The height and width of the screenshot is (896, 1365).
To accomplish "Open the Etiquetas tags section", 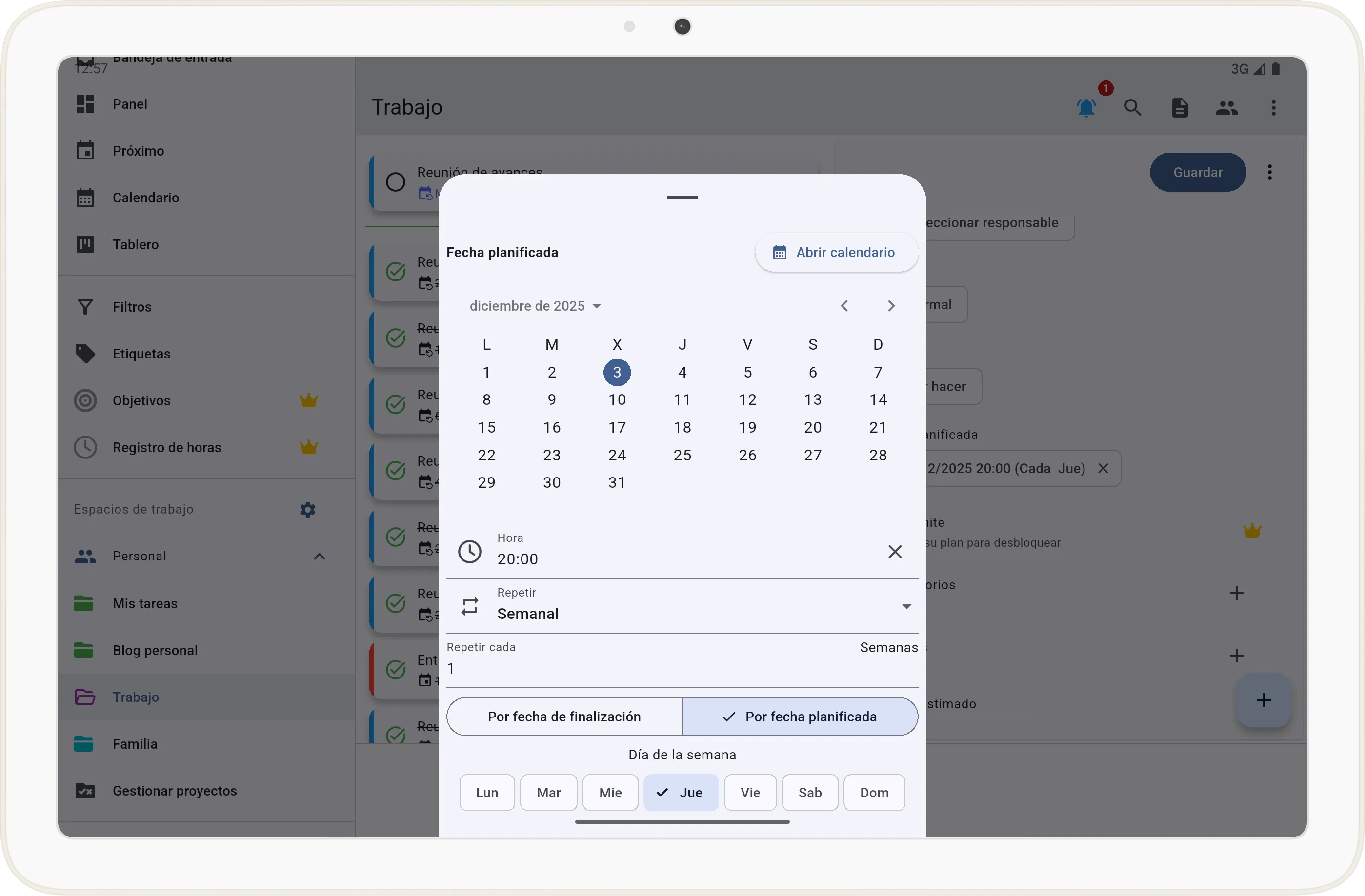I will point(141,353).
